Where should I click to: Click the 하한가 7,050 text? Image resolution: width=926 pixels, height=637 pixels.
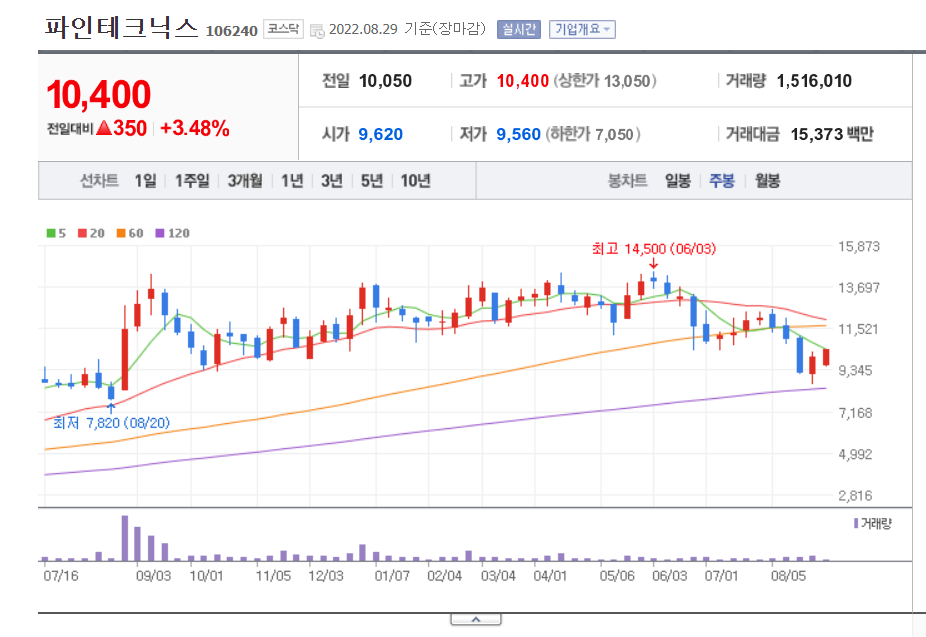click(x=593, y=135)
